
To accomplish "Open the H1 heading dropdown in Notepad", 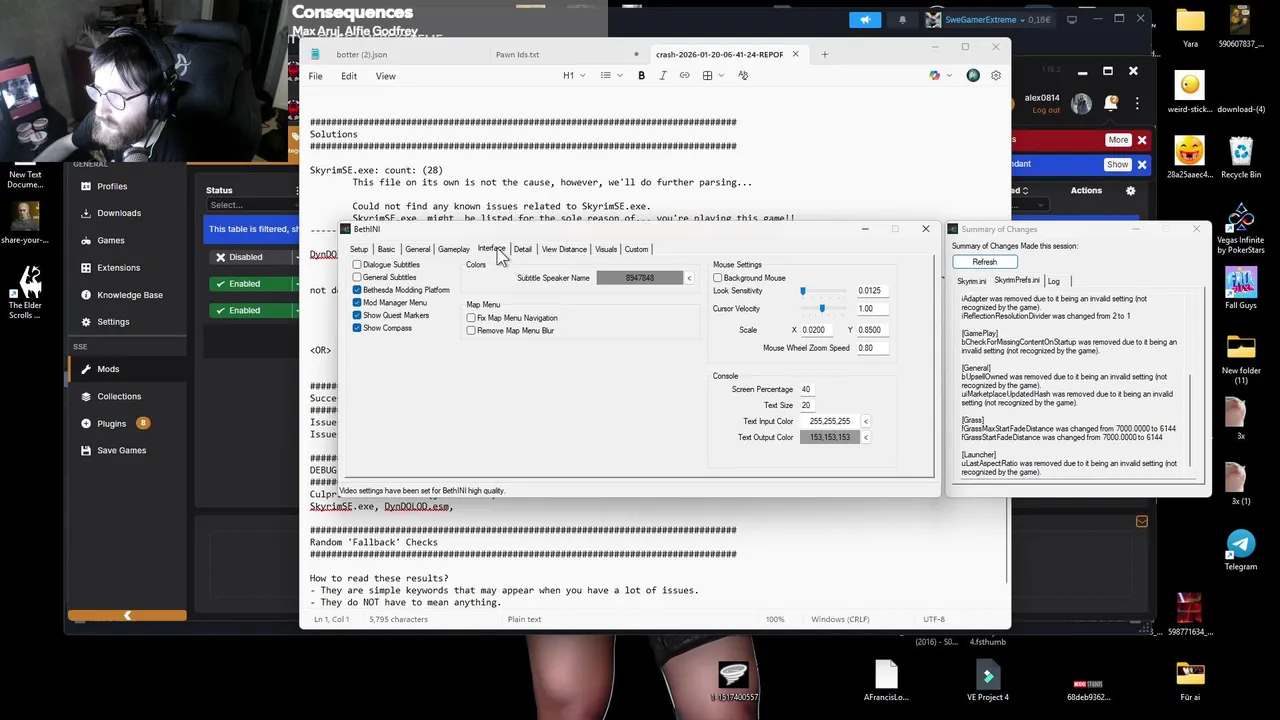I will [x=574, y=76].
